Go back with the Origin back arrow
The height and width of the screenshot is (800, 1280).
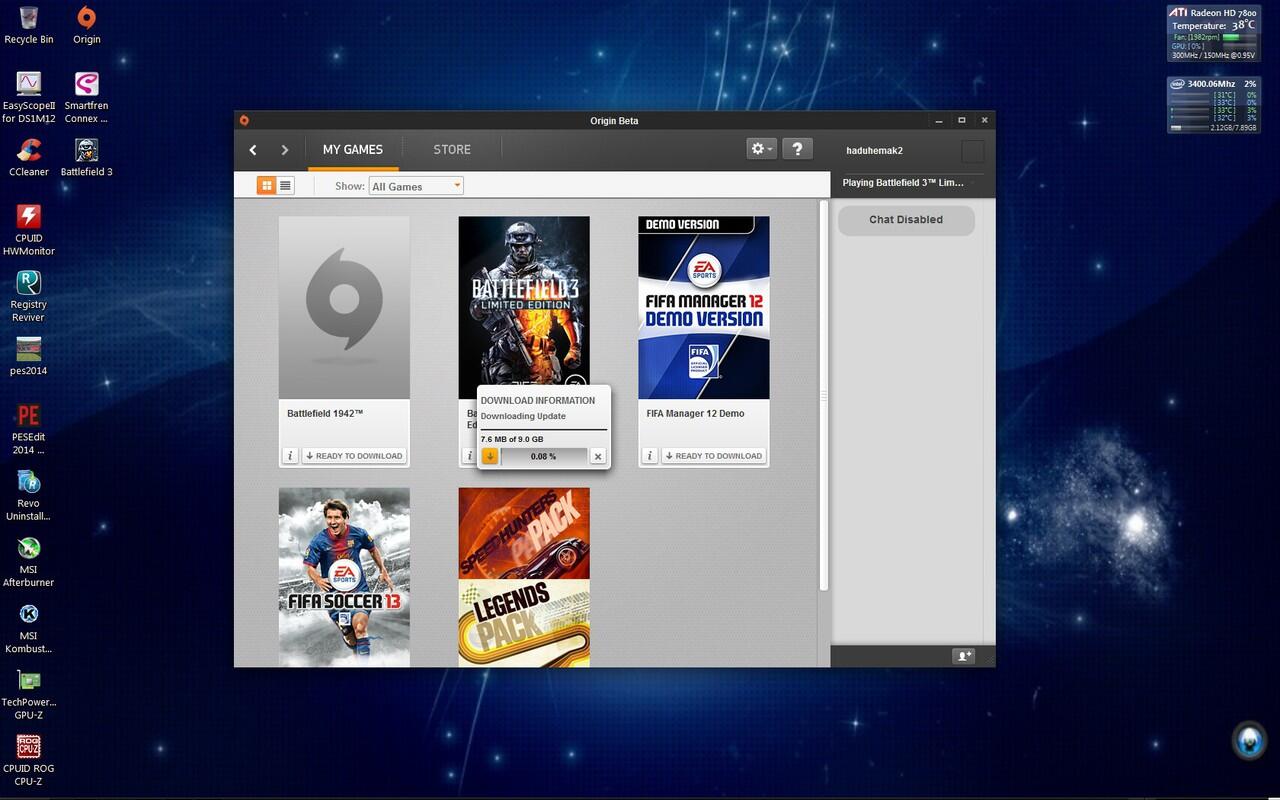click(x=253, y=150)
